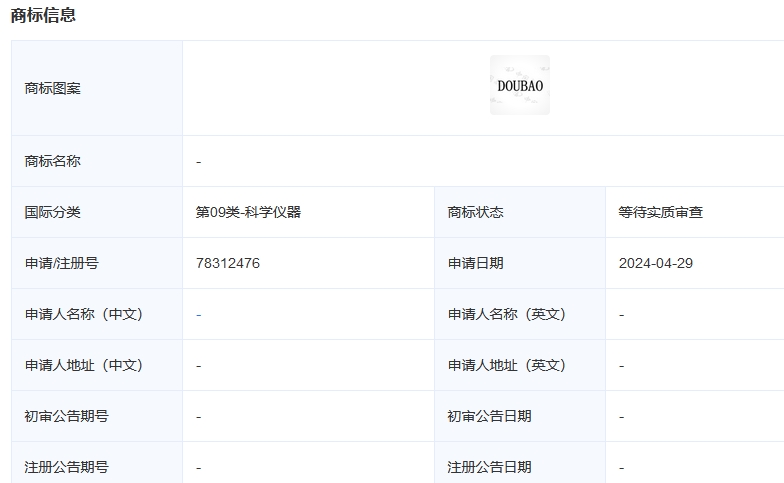Click the DOUBAO trademark image thumbnail
This screenshot has height=483, width=784.
coord(519,86)
